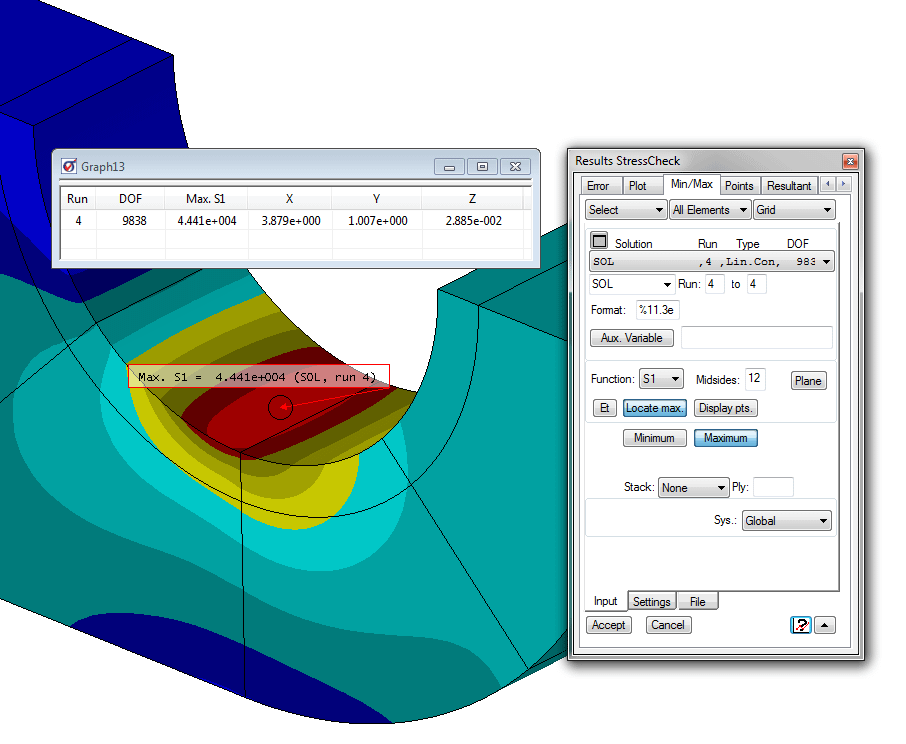The image size is (906, 744).
Task: Edit the Midsides value field
Action: point(754,379)
